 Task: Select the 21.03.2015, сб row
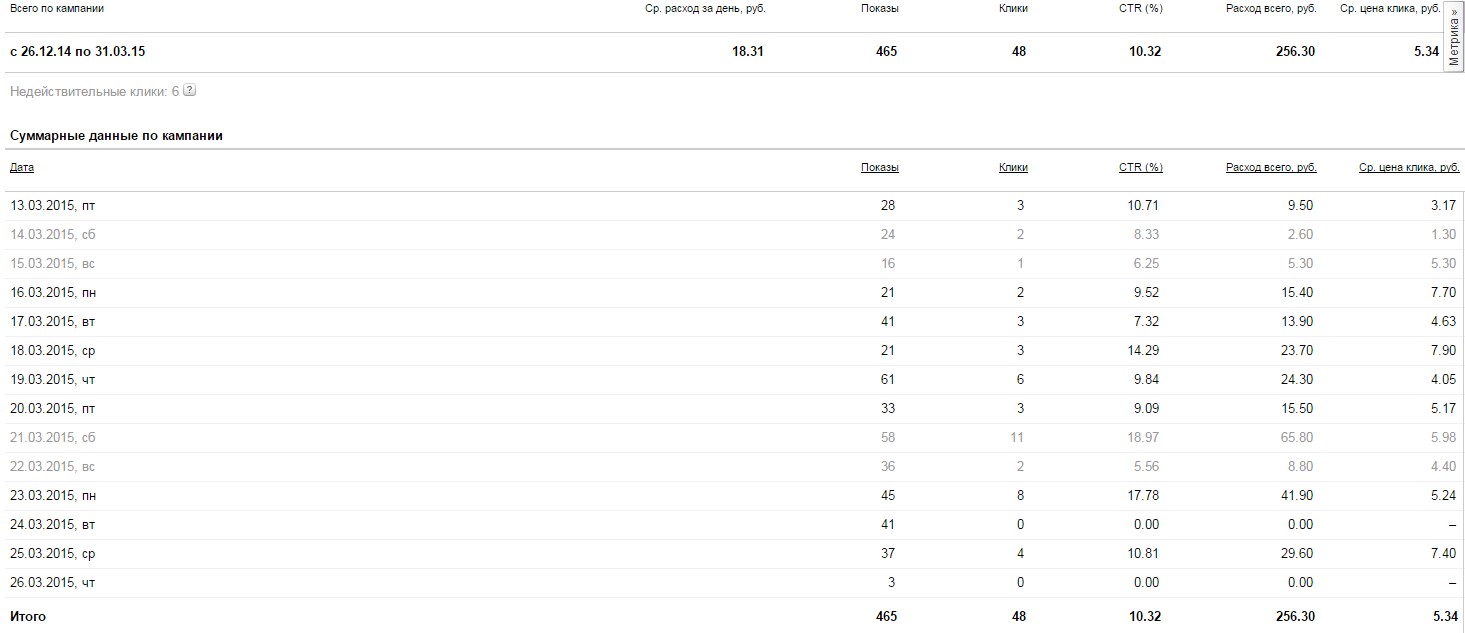tap(53, 438)
